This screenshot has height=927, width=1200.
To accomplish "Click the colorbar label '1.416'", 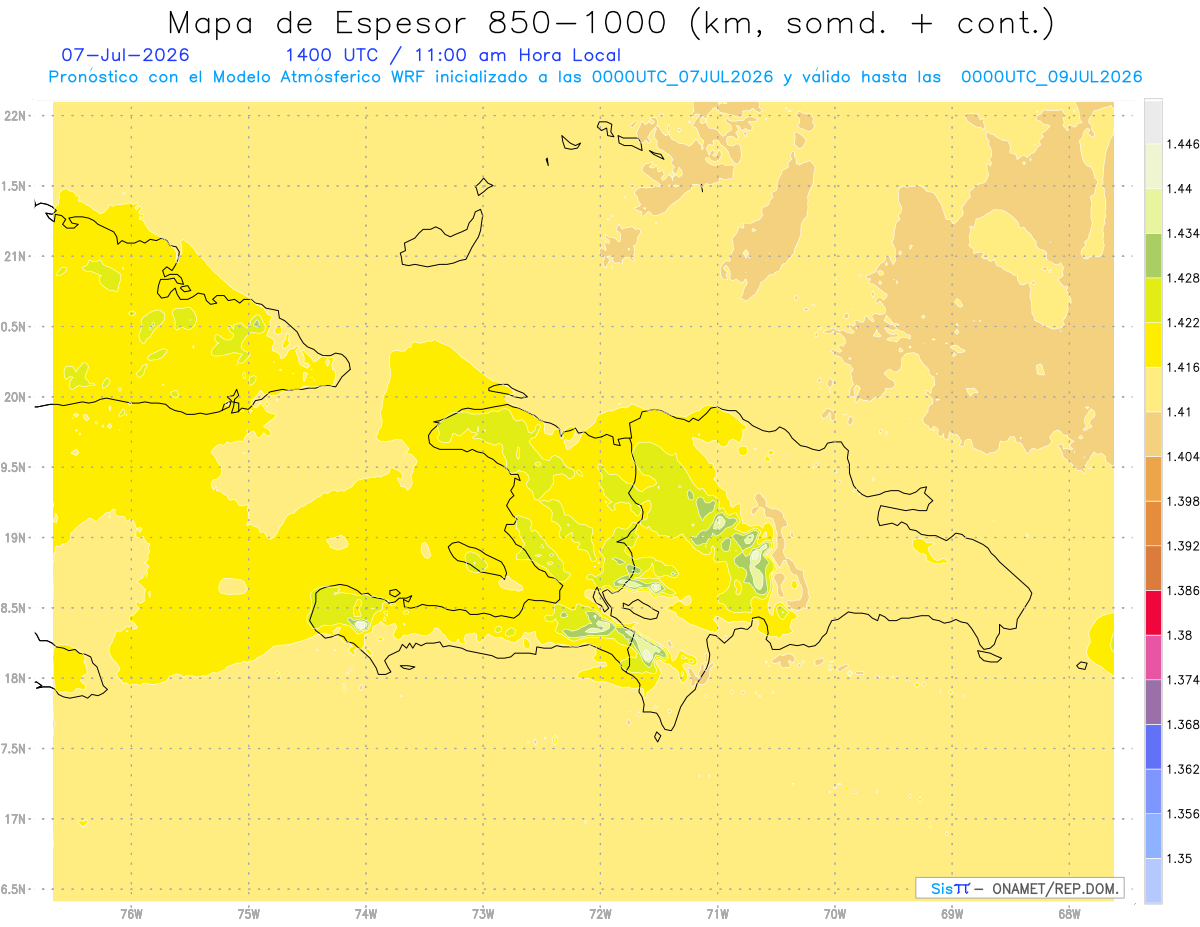I will [x=1183, y=367].
